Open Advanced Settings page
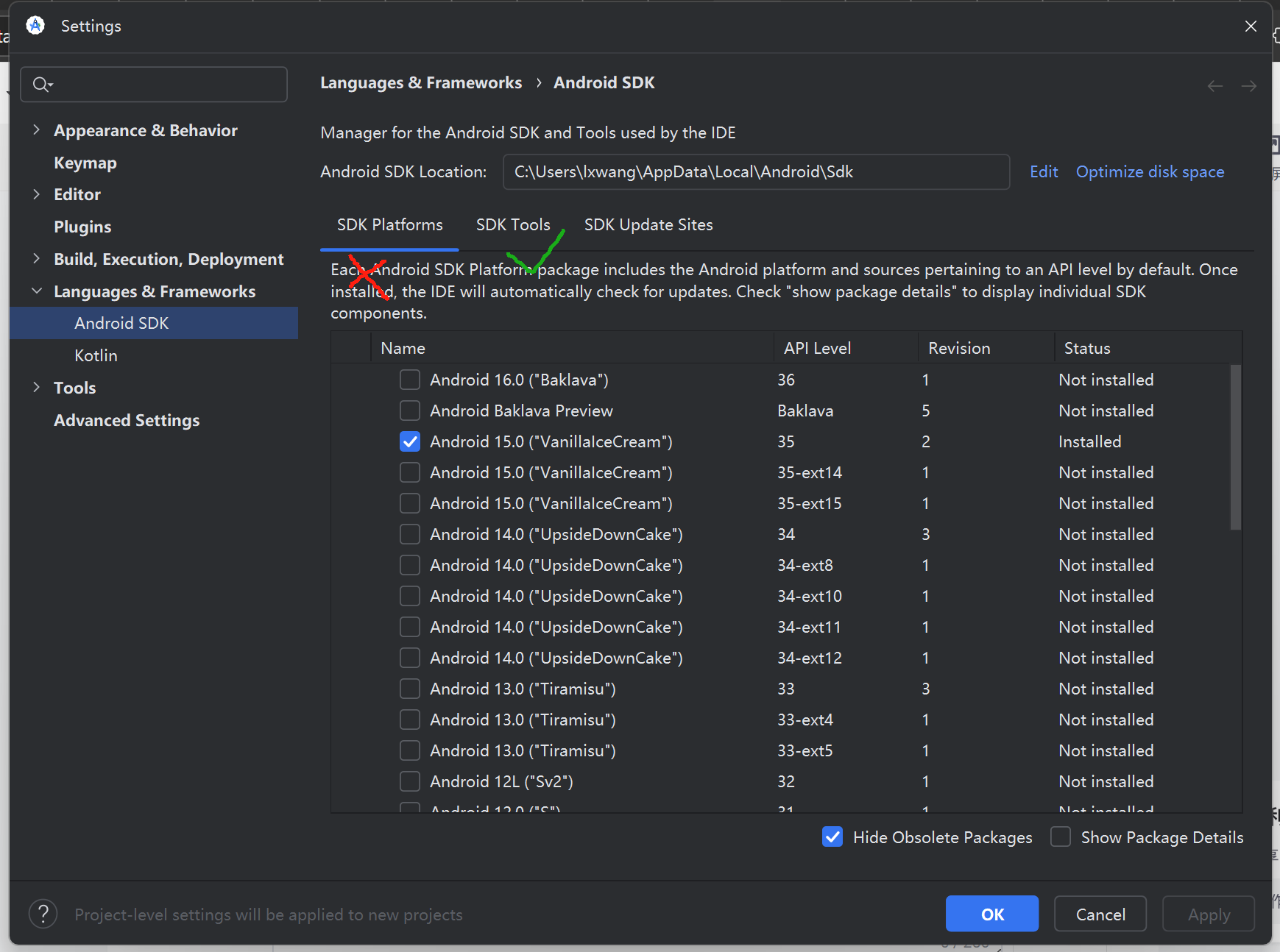1280x952 pixels. (127, 420)
